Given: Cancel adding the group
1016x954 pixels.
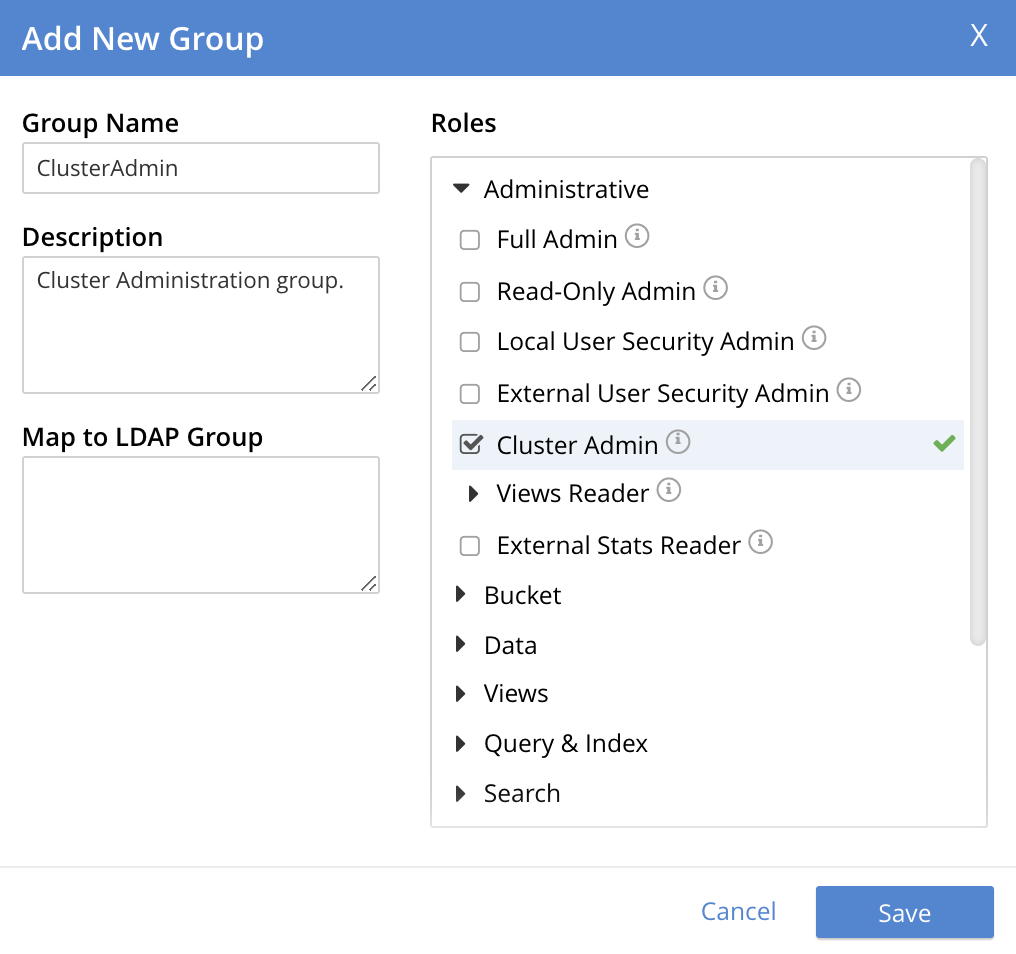Looking at the screenshot, I should point(738,911).
